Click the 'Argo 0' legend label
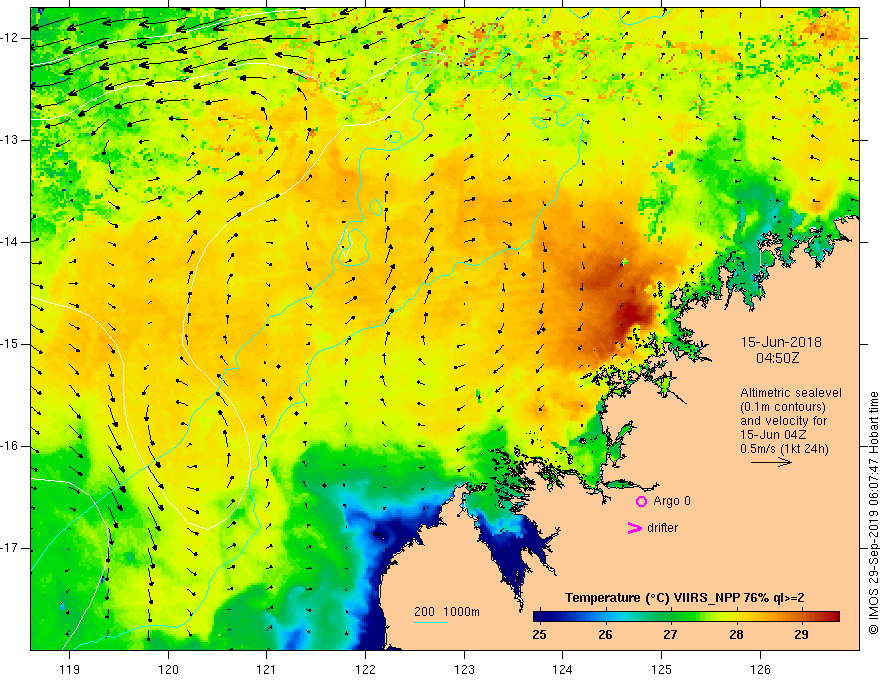Screen dimensions: 880x680 click(x=672, y=501)
